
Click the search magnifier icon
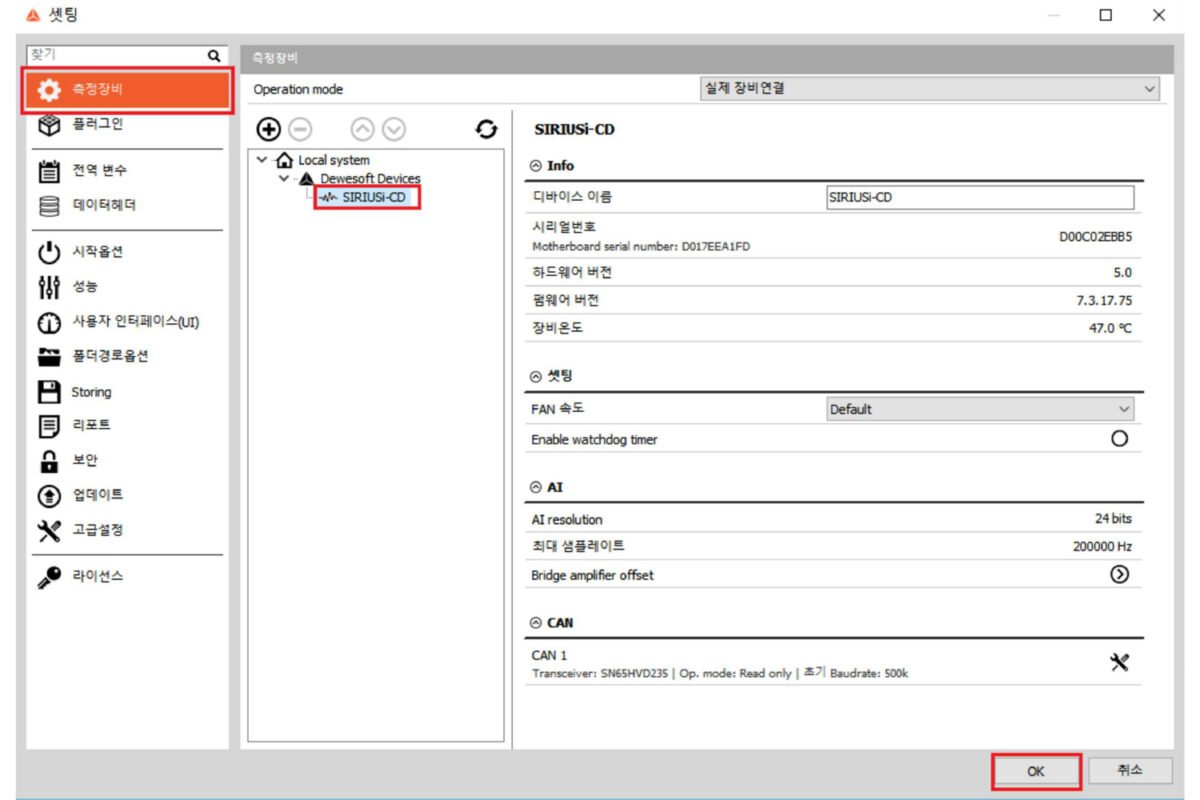213,56
